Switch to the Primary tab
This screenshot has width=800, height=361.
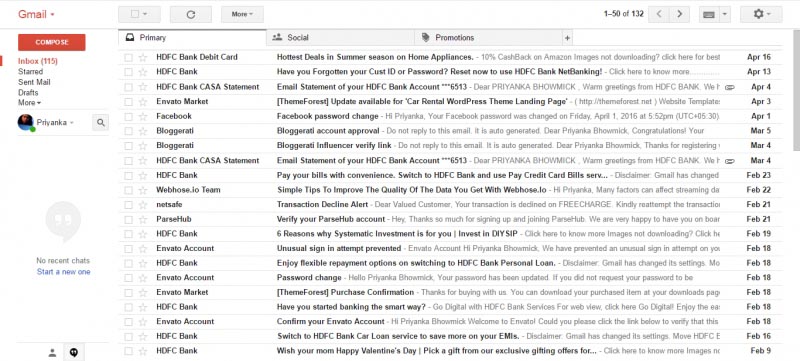pyautogui.click(x=192, y=38)
